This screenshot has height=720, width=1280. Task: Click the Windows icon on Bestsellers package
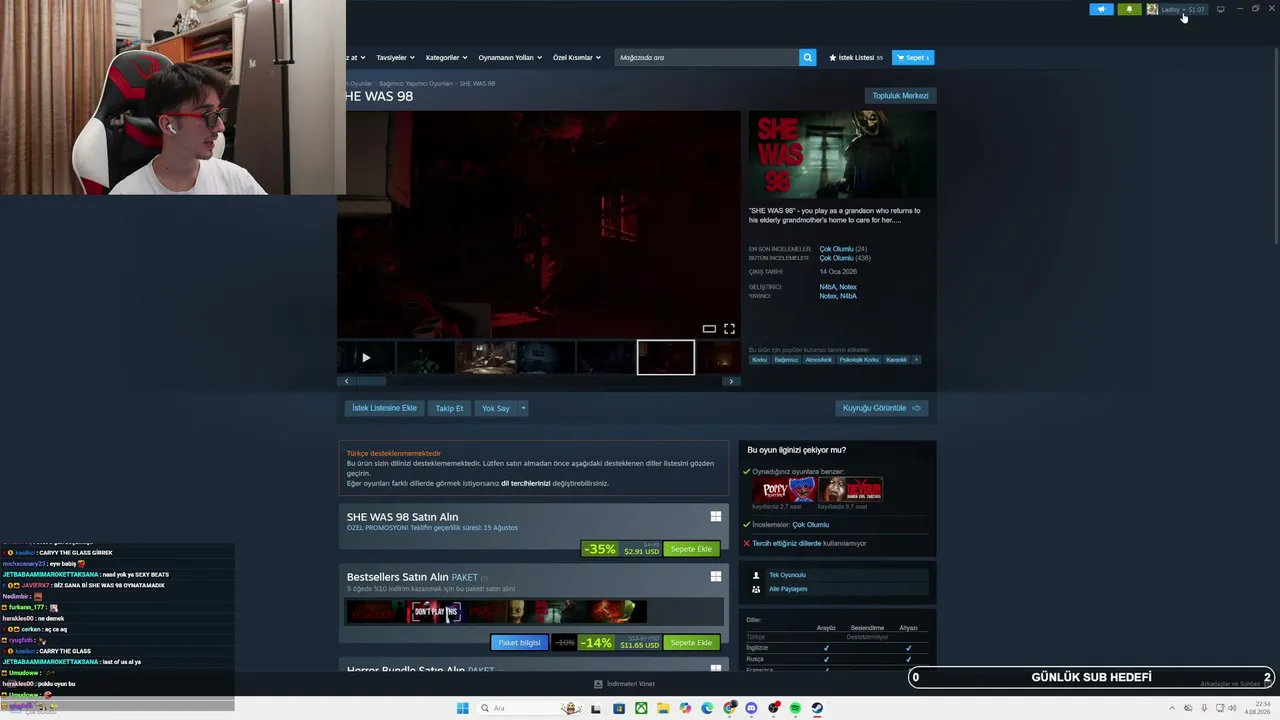[x=716, y=576]
